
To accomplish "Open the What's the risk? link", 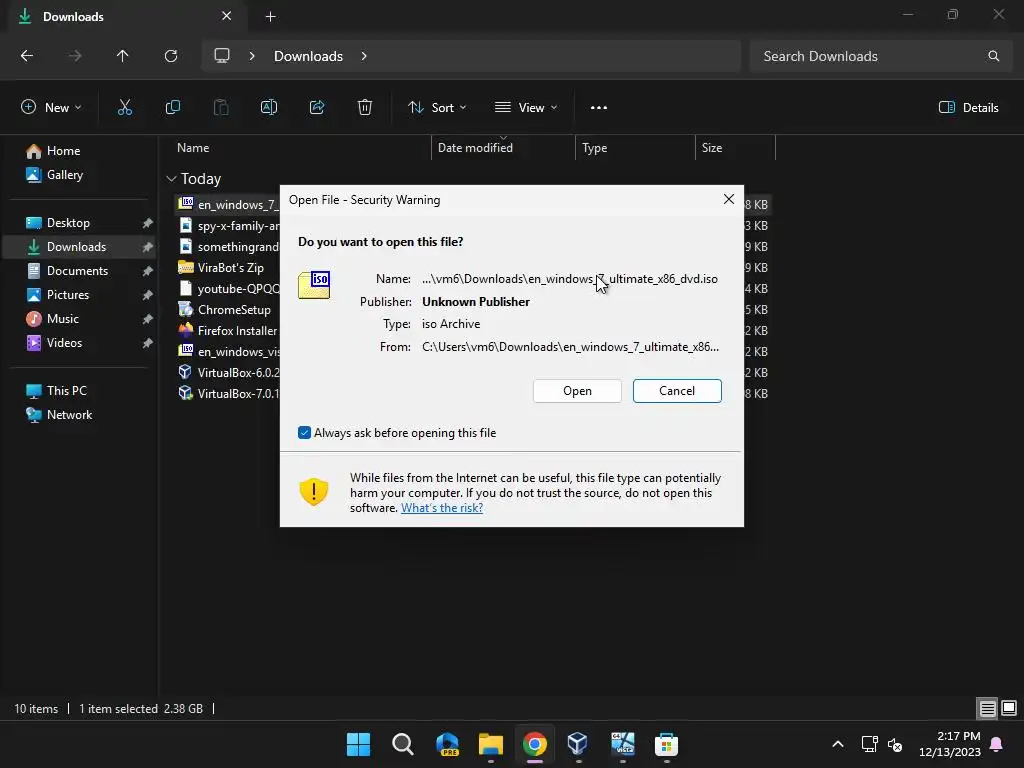I will pos(442,508).
